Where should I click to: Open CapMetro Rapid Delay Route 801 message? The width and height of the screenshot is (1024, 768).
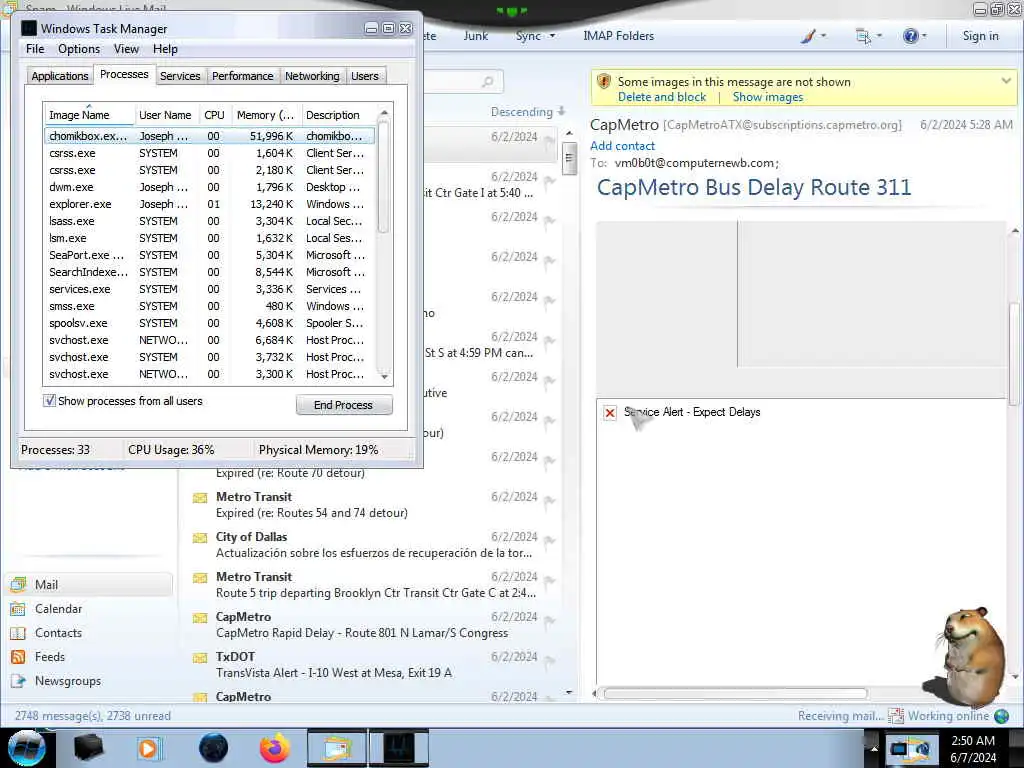pos(374,625)
